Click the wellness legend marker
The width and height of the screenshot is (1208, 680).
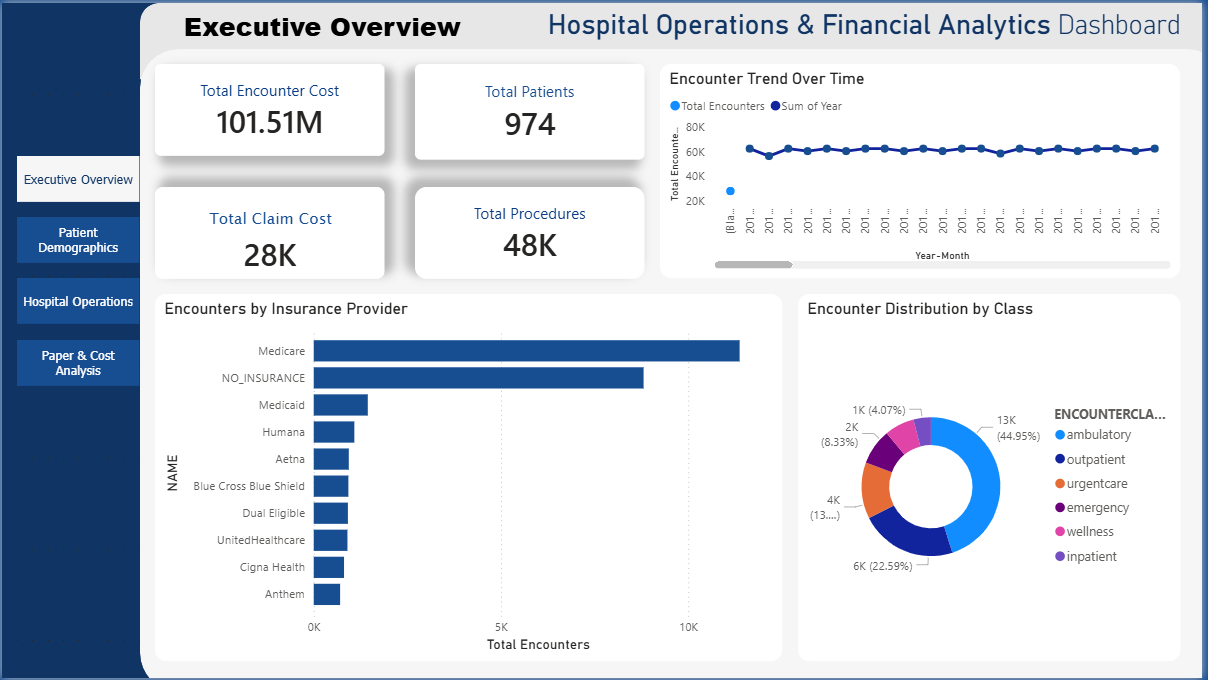(x=1060, y=532)
